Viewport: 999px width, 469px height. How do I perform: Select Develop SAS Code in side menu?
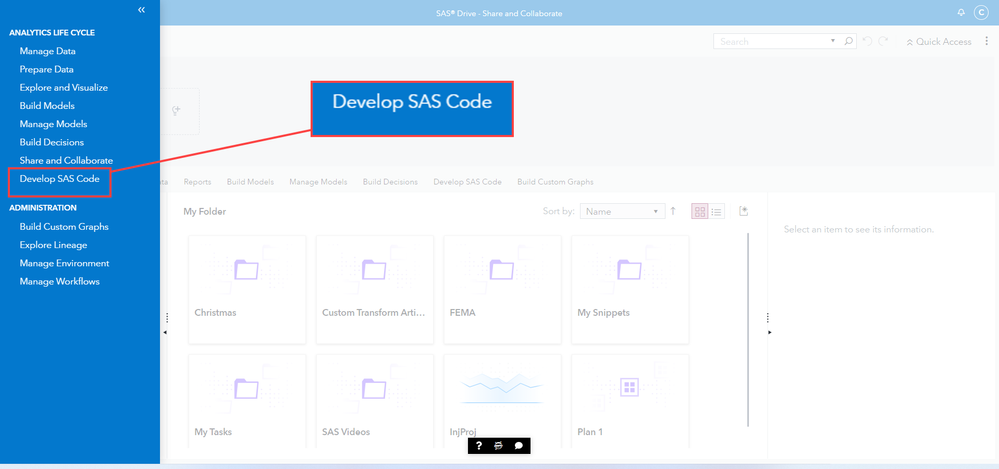[60, 179]
